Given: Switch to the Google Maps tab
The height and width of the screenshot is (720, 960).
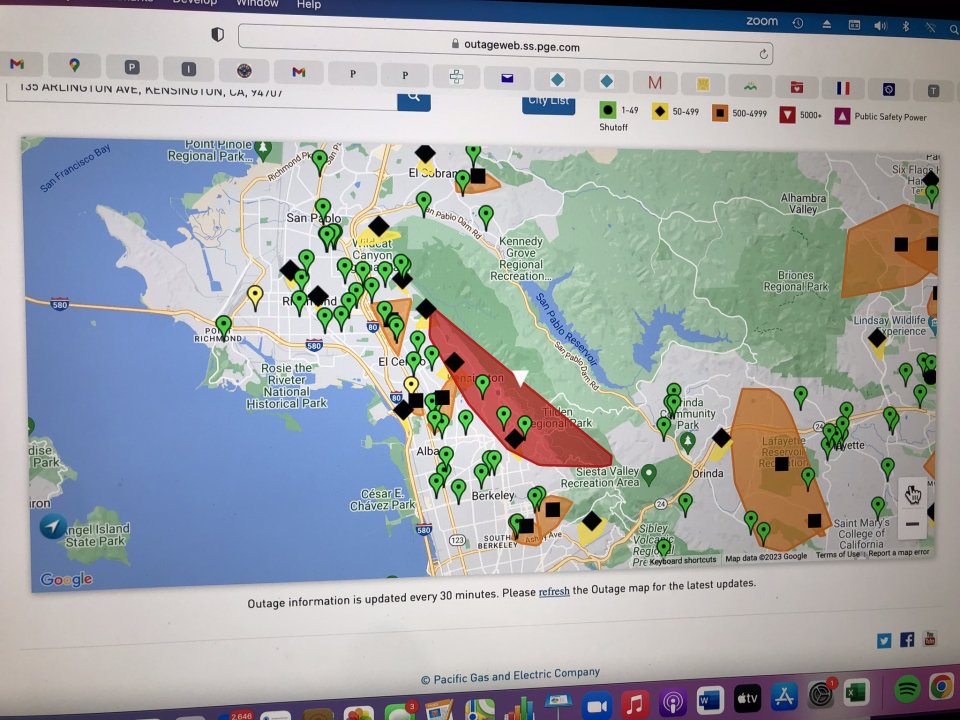Looking at the screenshot, I should click(x=74, y=65).
